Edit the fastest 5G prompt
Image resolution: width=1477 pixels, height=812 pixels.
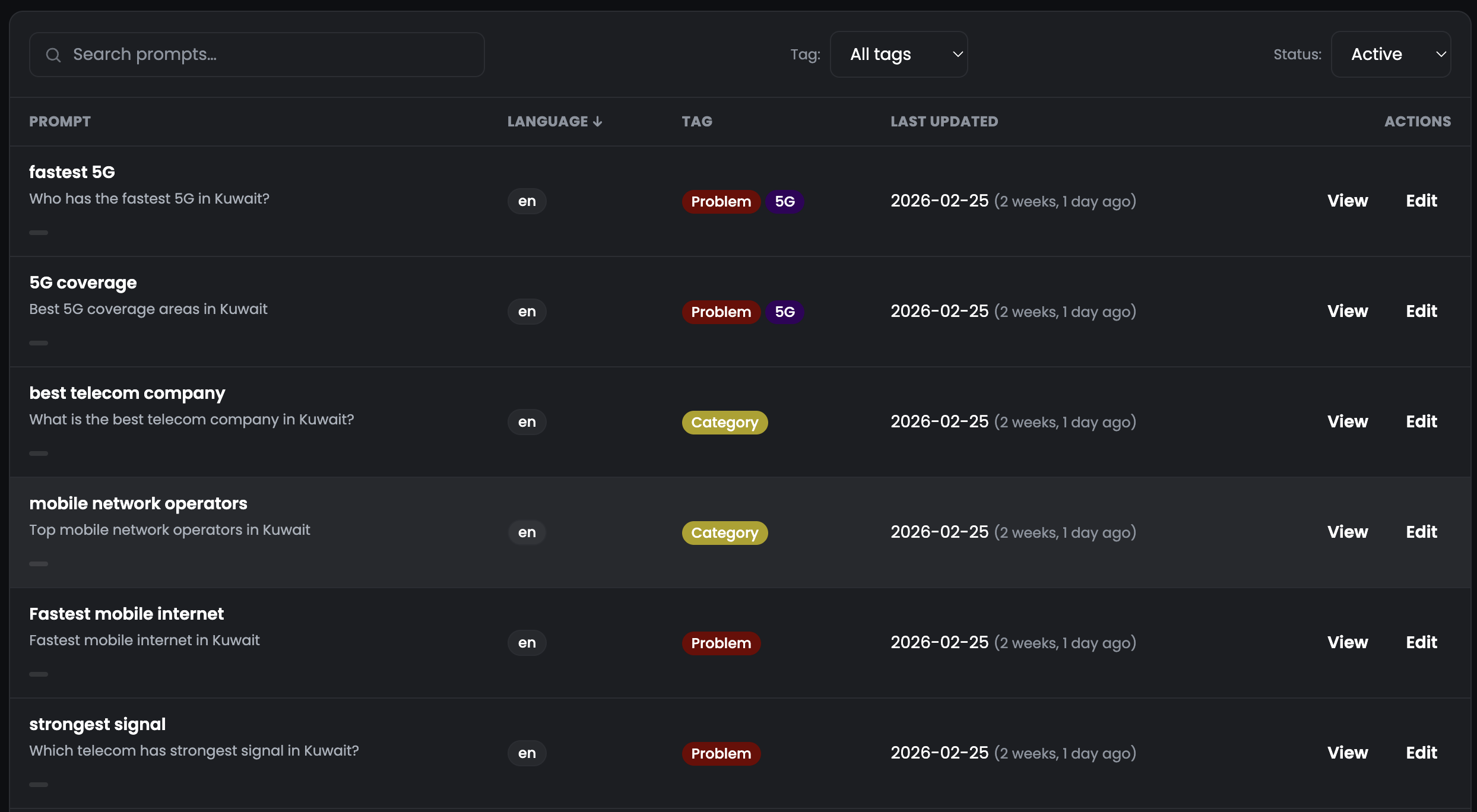click(x=1421, y=201)
